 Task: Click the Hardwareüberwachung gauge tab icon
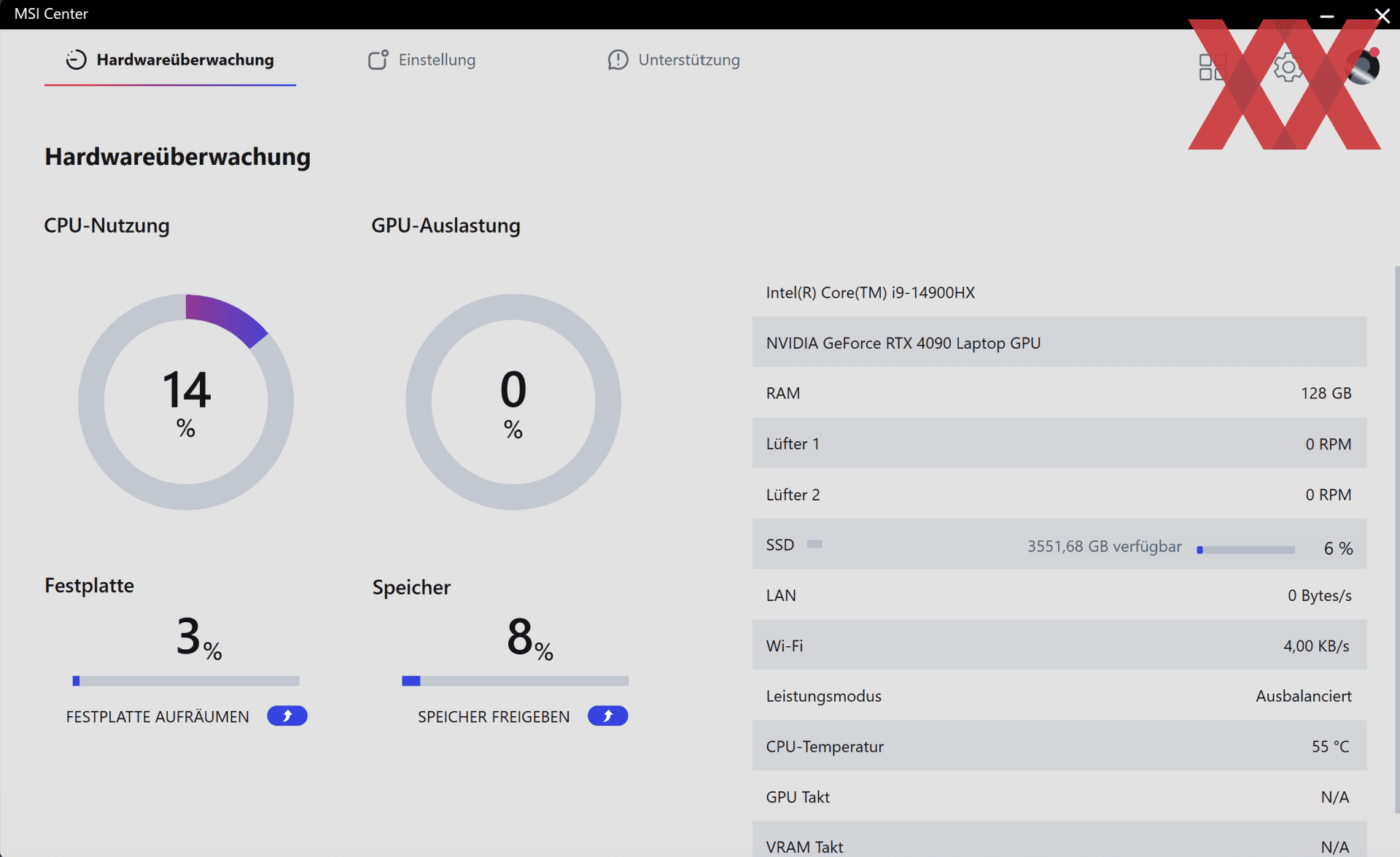77,60
